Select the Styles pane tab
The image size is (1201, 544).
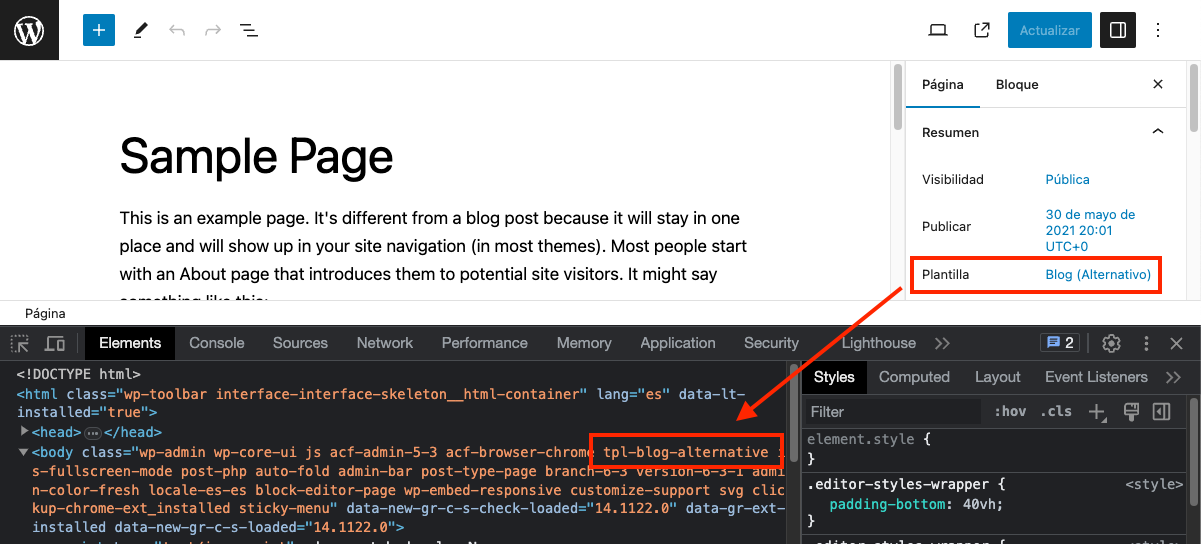click(x=834, y=377)
